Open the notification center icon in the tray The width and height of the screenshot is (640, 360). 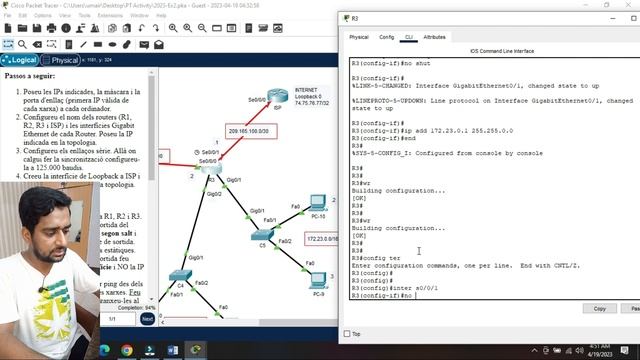coord(624,350)
